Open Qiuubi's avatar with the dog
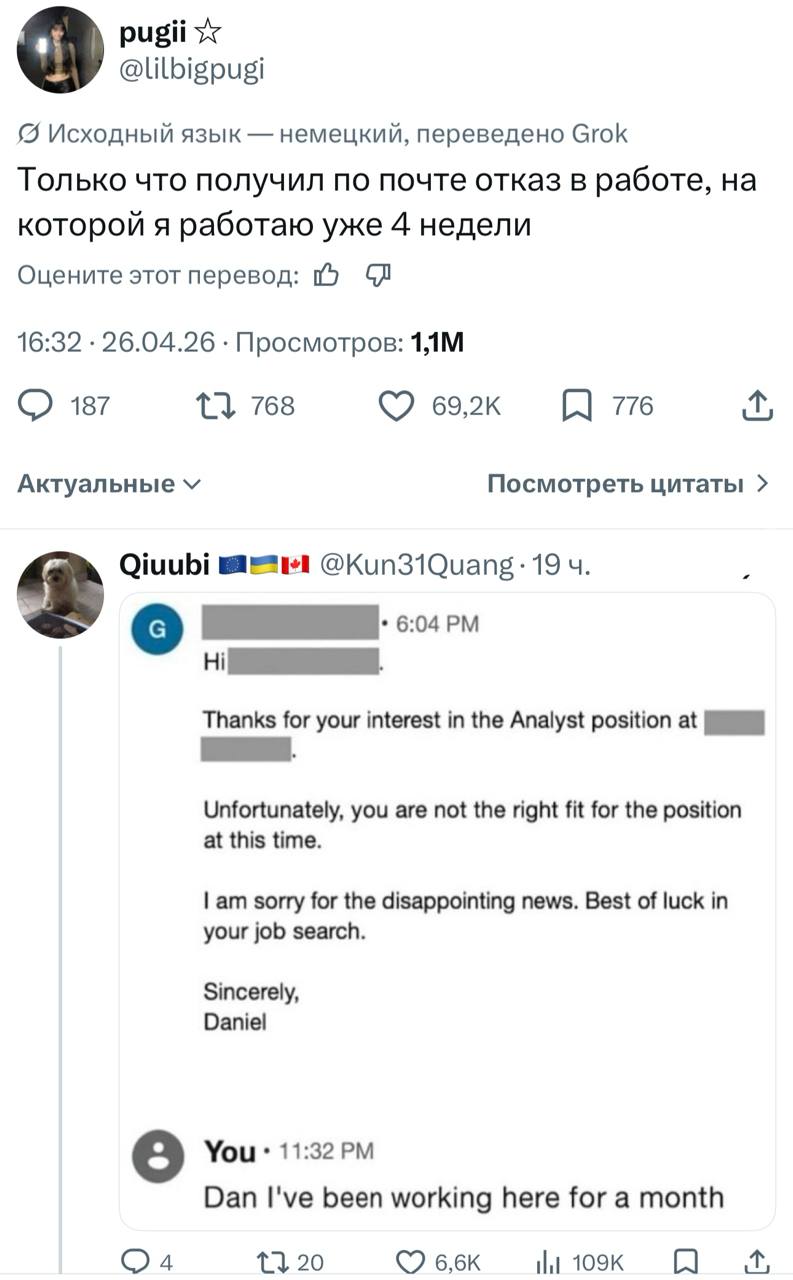The image size is (793, 1280). click(60, 594)
